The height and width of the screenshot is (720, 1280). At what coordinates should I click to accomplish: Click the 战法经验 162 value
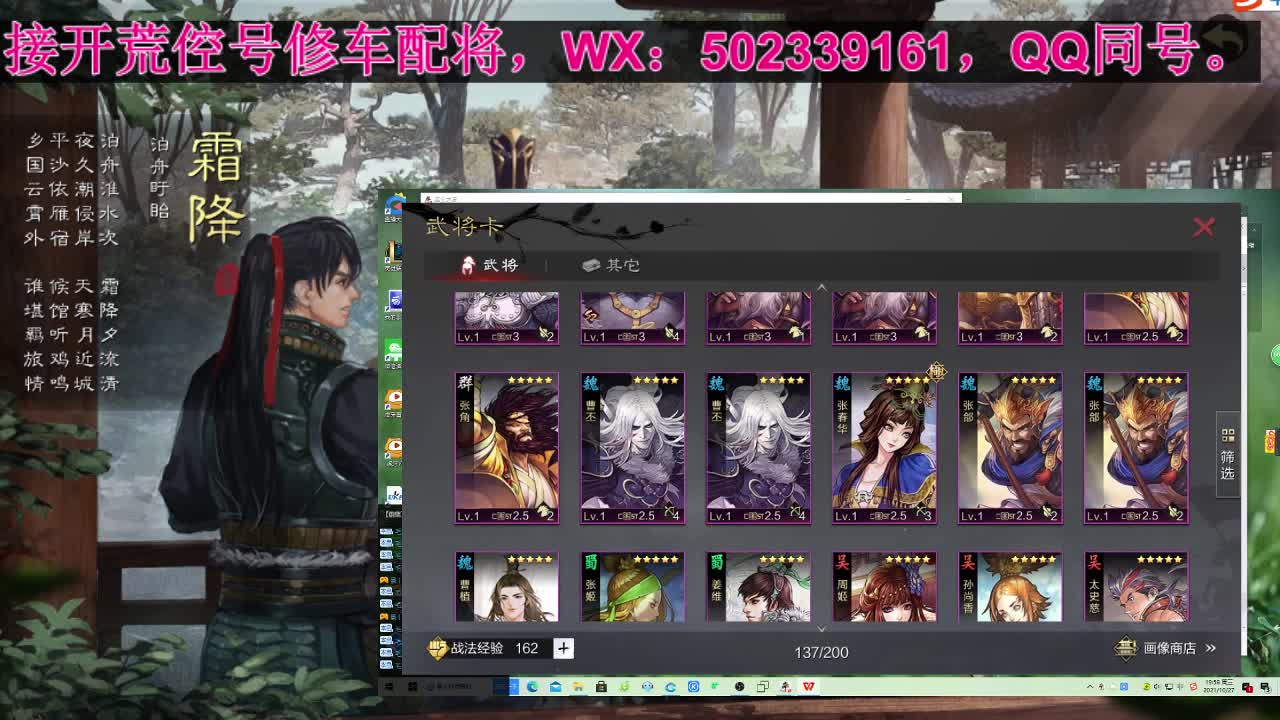tap(527, 648)
